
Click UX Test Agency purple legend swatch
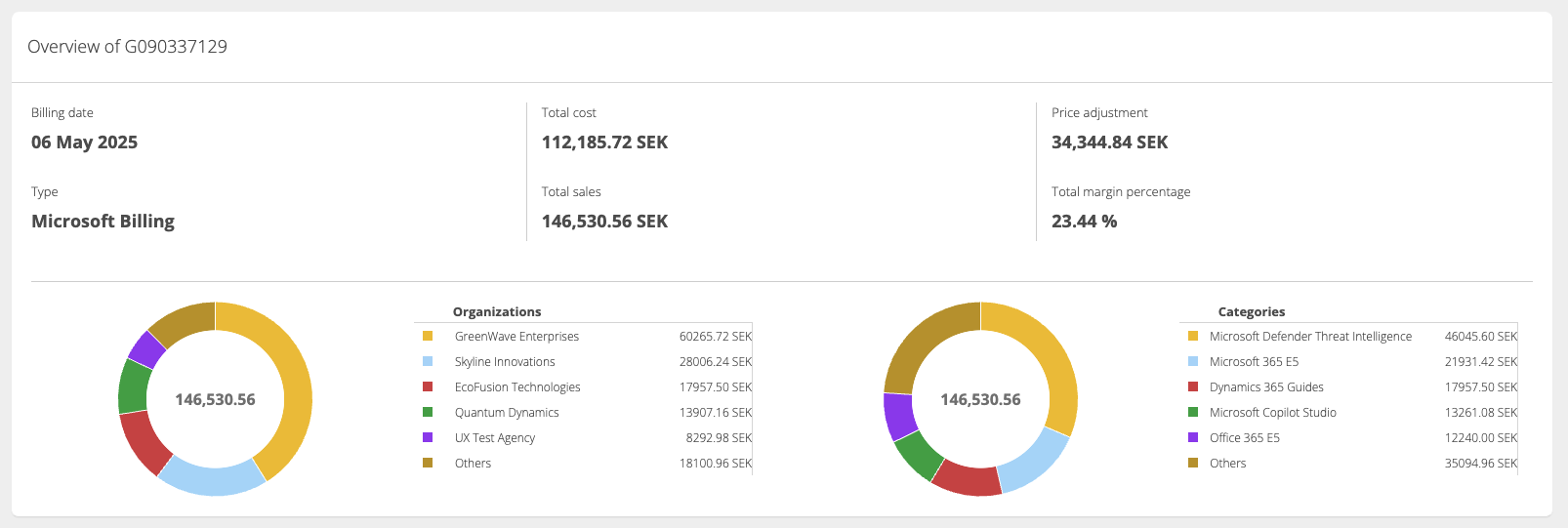pos(428,437)
